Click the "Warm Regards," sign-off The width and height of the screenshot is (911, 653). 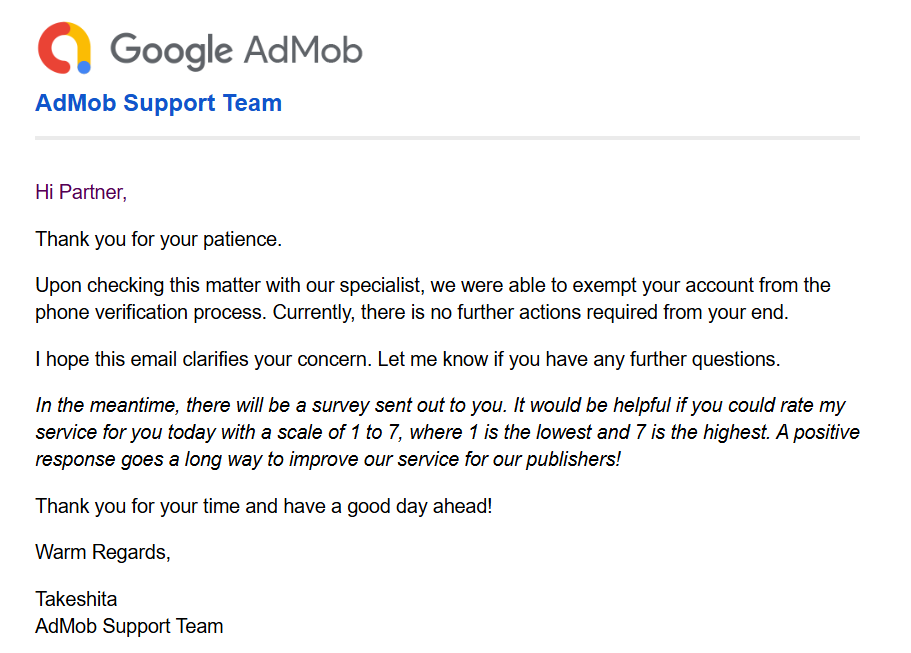point(103,552)
